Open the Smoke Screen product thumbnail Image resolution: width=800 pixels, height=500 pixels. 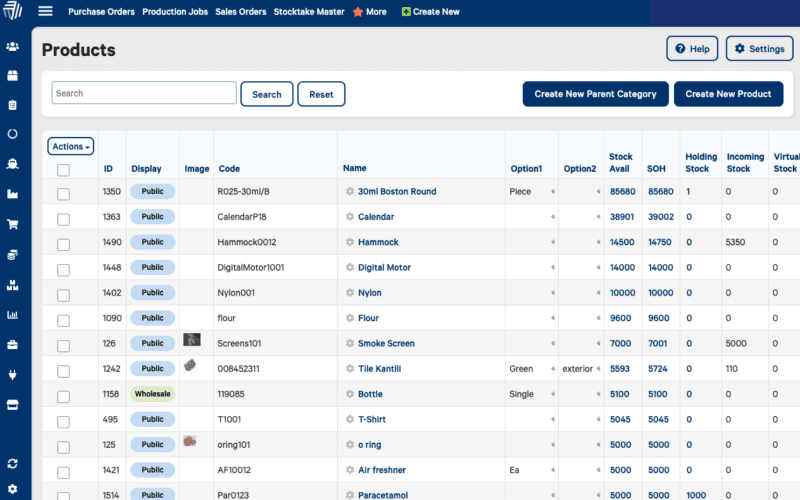pos(192,339)
